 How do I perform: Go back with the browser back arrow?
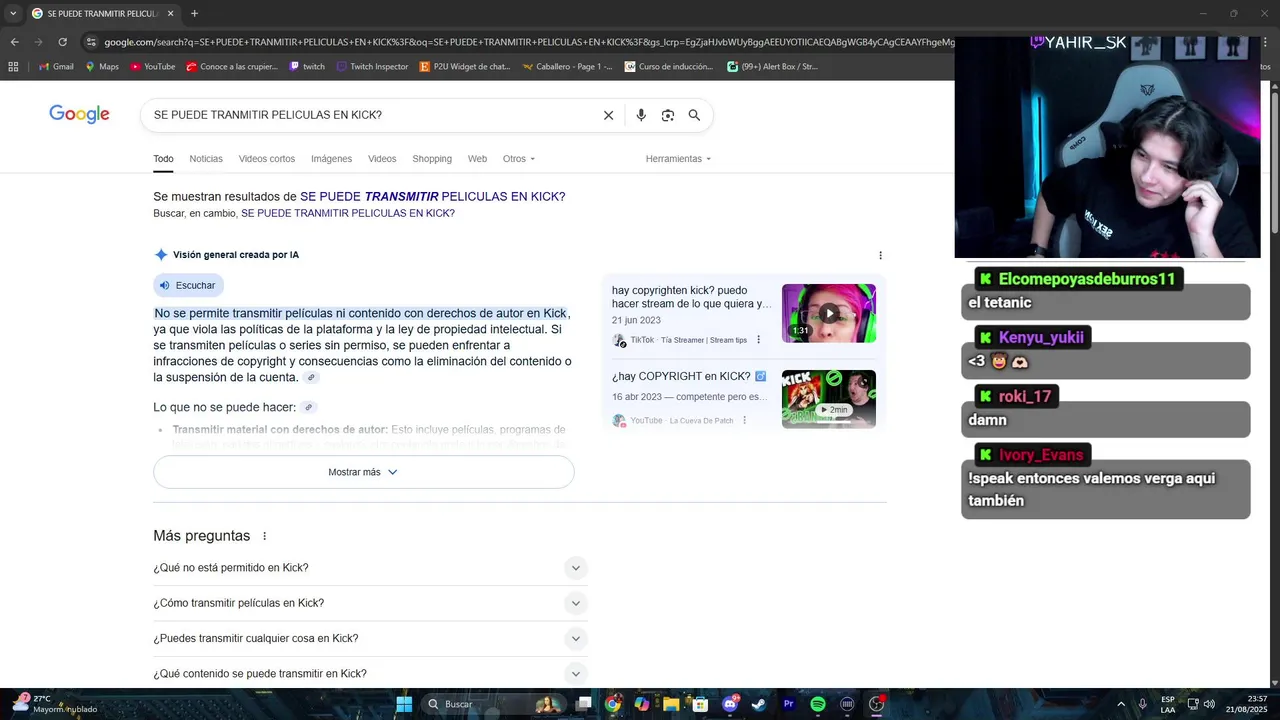[14, 42]
